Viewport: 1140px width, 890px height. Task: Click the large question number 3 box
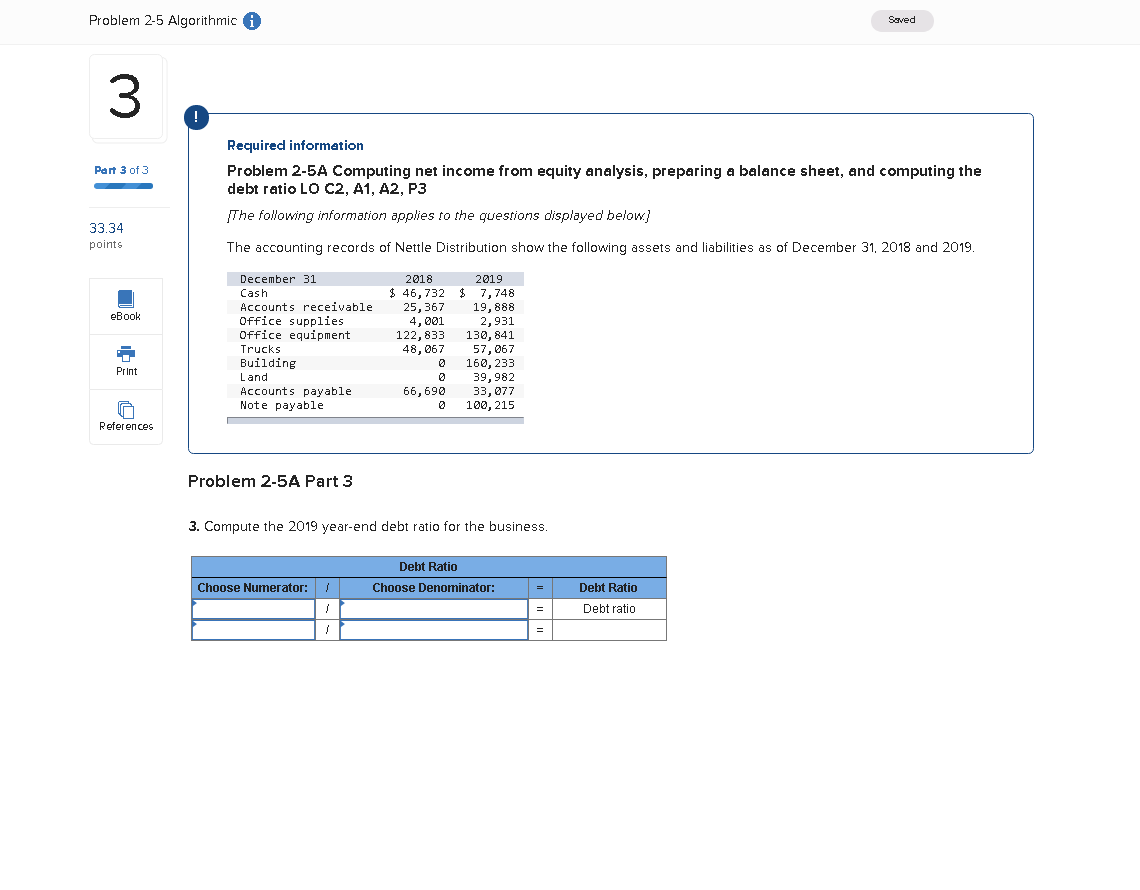[127, 97]
